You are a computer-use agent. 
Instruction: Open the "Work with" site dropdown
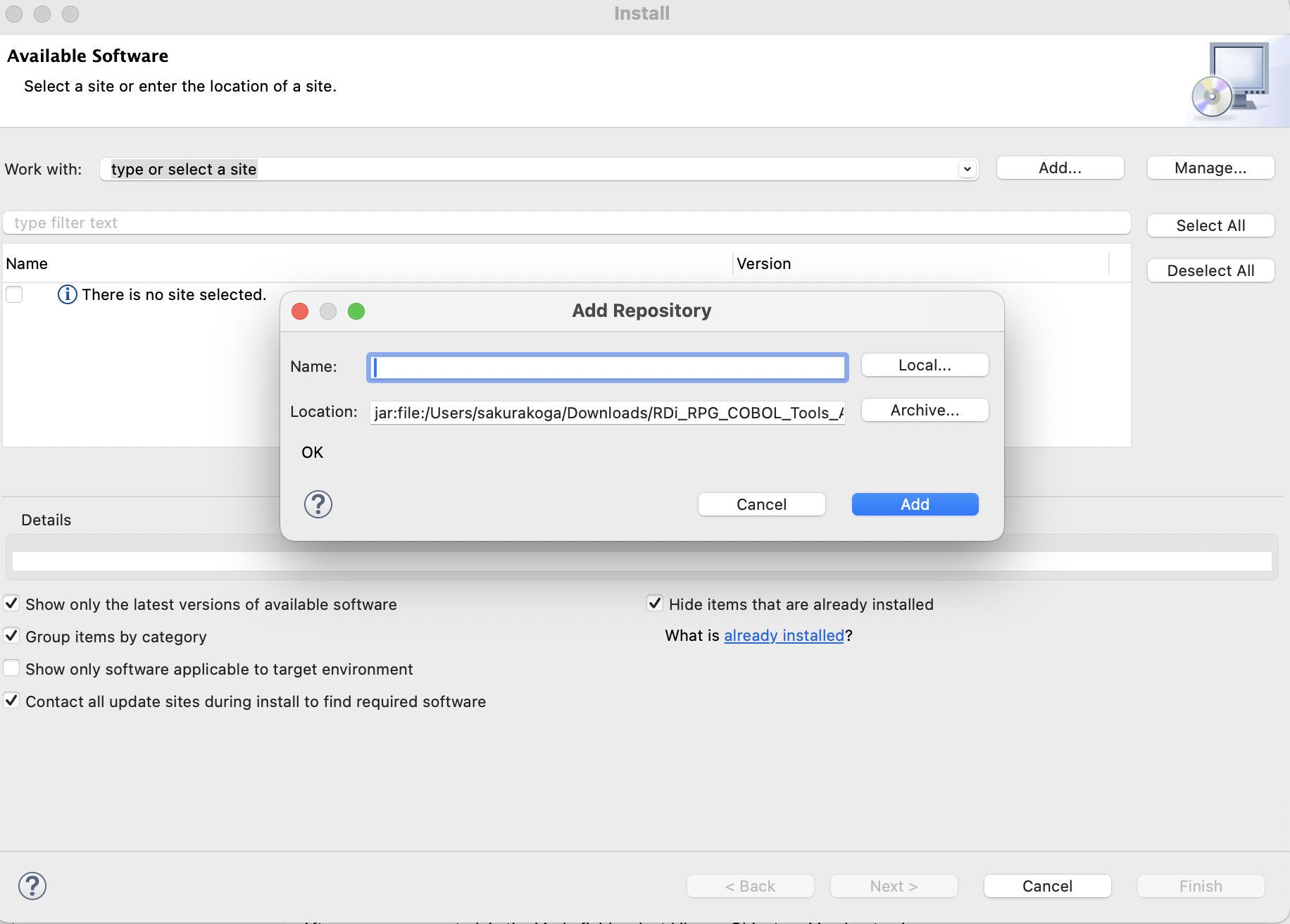[x=967, y=169]
